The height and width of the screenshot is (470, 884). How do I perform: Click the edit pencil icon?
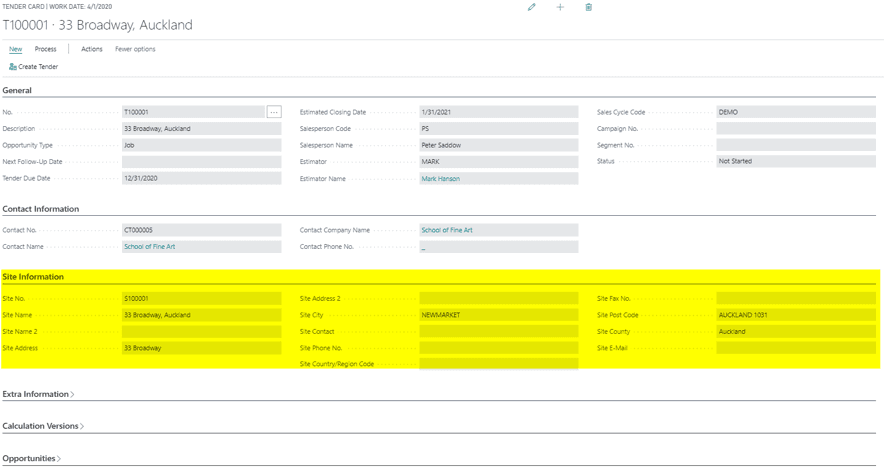[x=532, y=7]
